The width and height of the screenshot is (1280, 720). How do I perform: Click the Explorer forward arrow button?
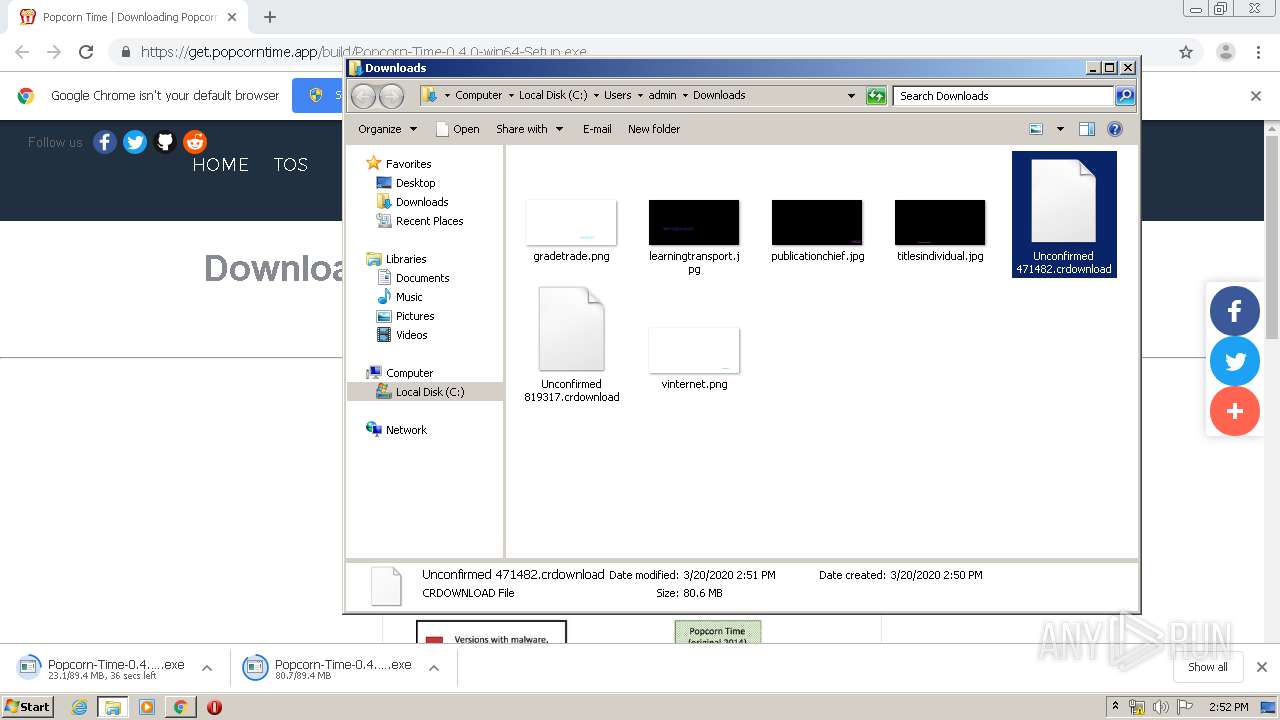391,96
